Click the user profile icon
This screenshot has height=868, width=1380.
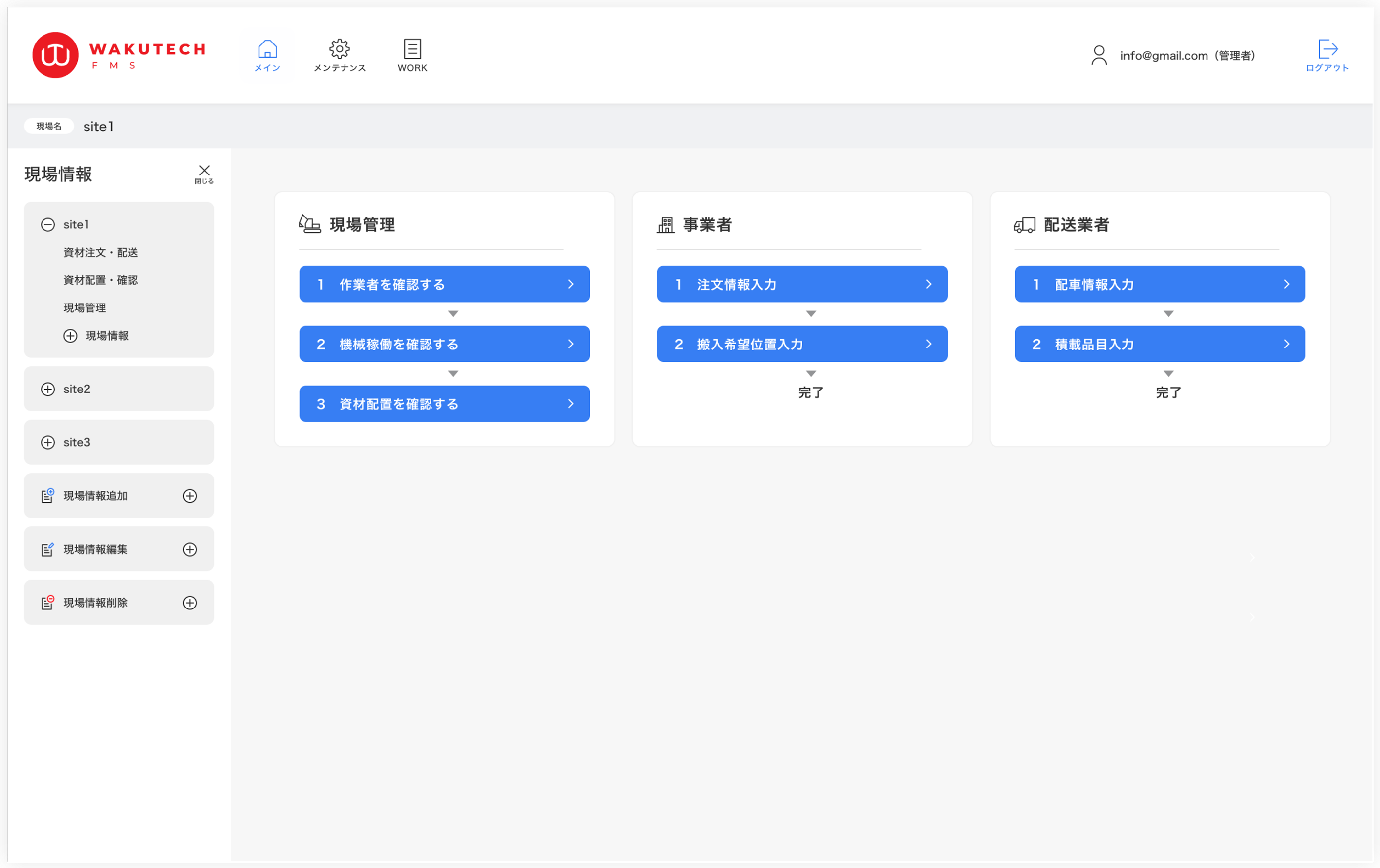[1098, 55]
